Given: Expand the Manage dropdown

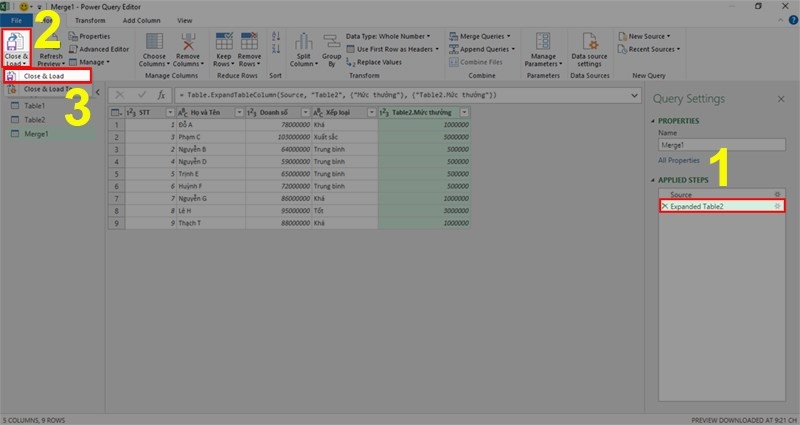Looking at the screenshot, I should (x=89, y=62).
